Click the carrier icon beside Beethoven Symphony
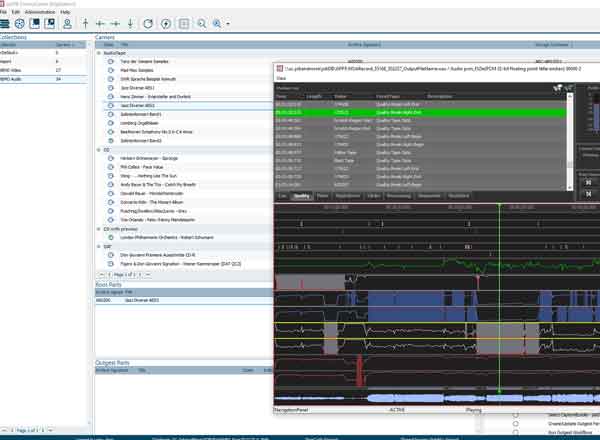This screenshot has height=440, width=600. coord(111,132)
